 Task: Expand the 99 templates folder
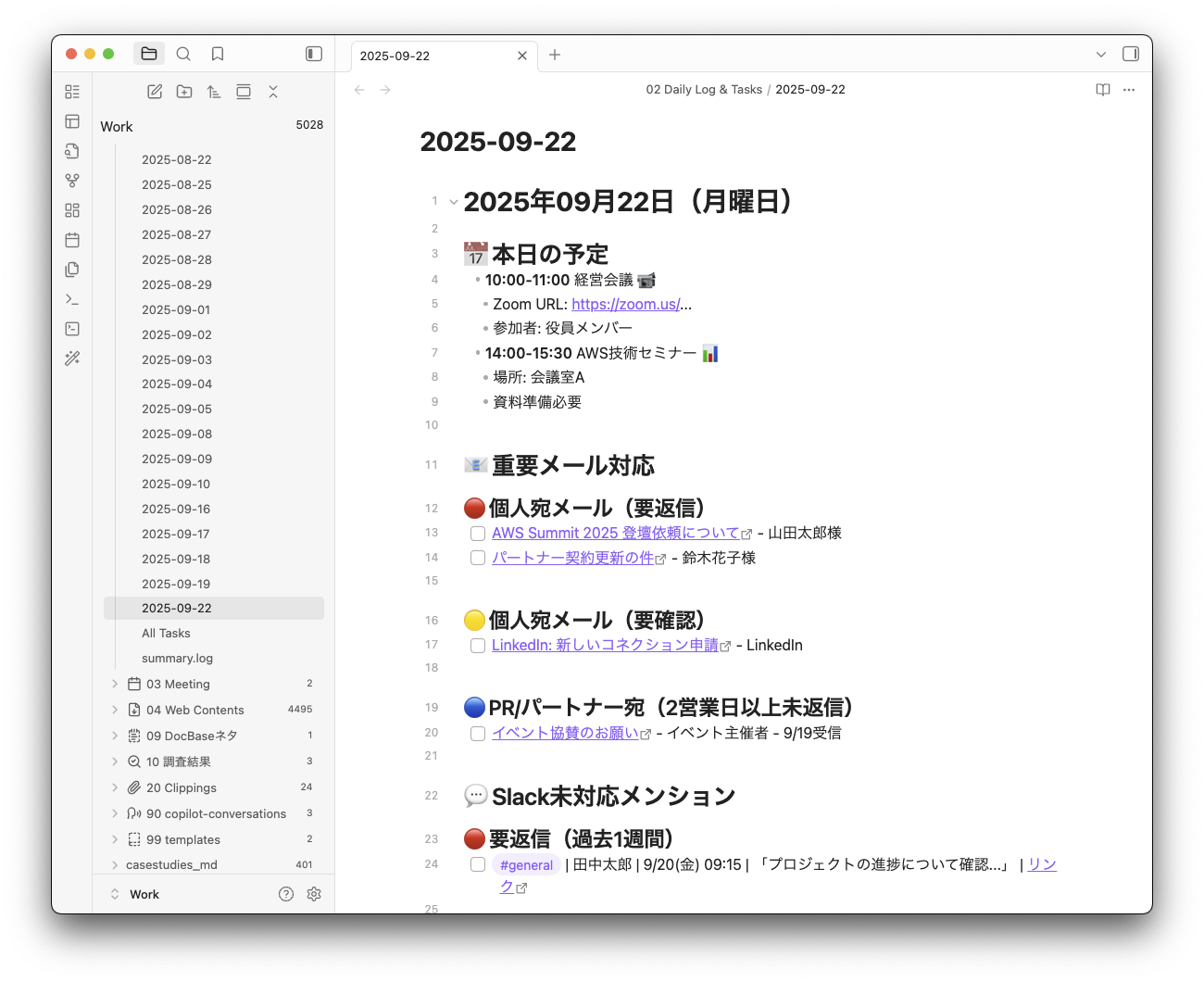click(115, 839)
